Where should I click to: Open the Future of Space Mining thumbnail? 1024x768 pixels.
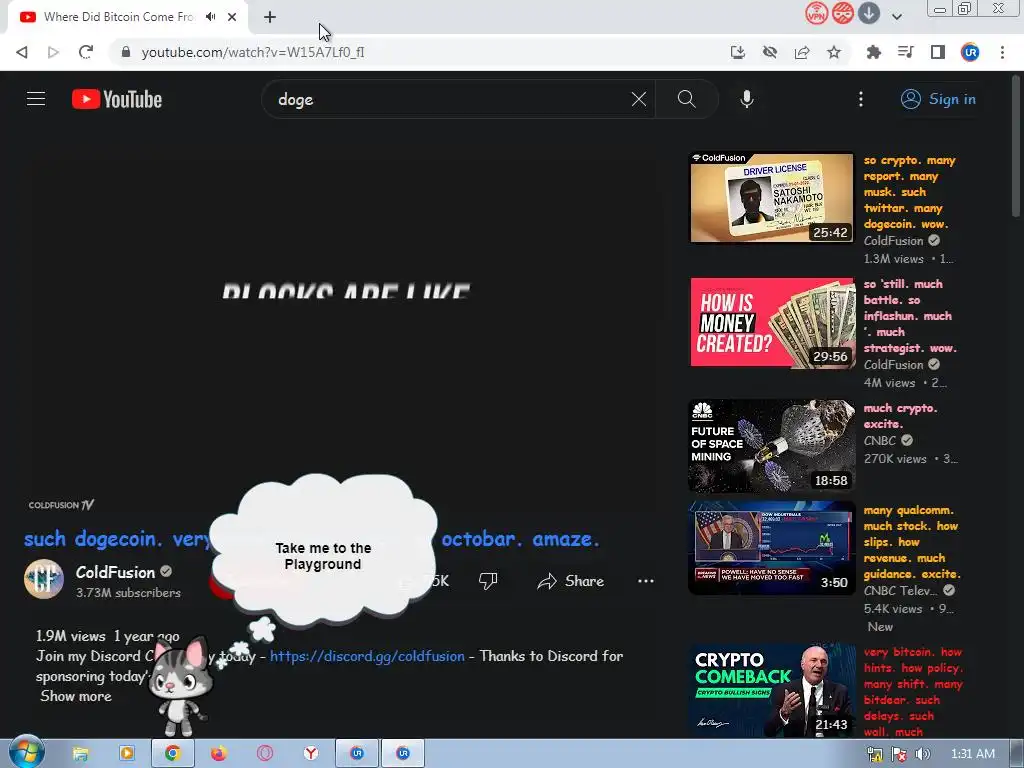coord(772,446)
